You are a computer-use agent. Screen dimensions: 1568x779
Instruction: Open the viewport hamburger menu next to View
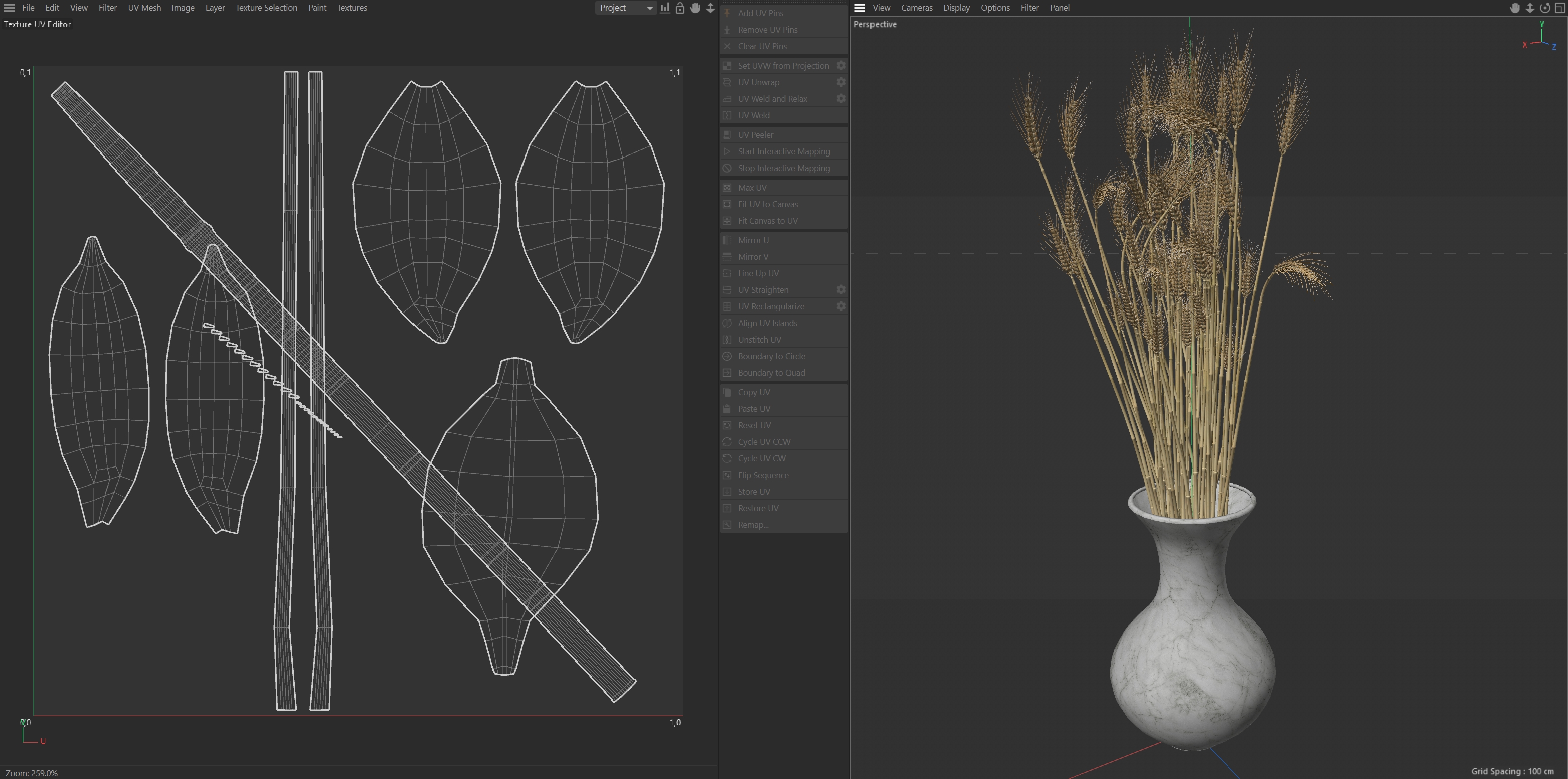tap(859, 8)
